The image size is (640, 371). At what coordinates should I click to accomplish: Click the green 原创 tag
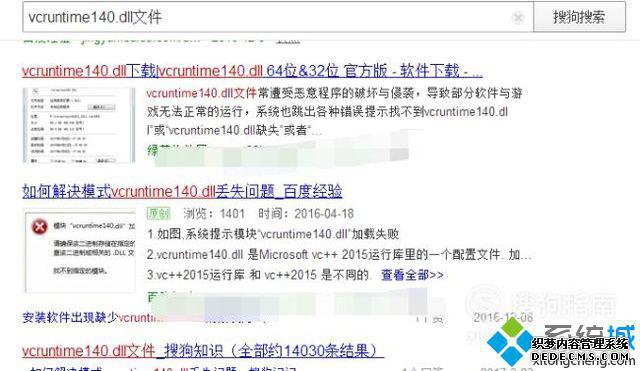point(159,213)
